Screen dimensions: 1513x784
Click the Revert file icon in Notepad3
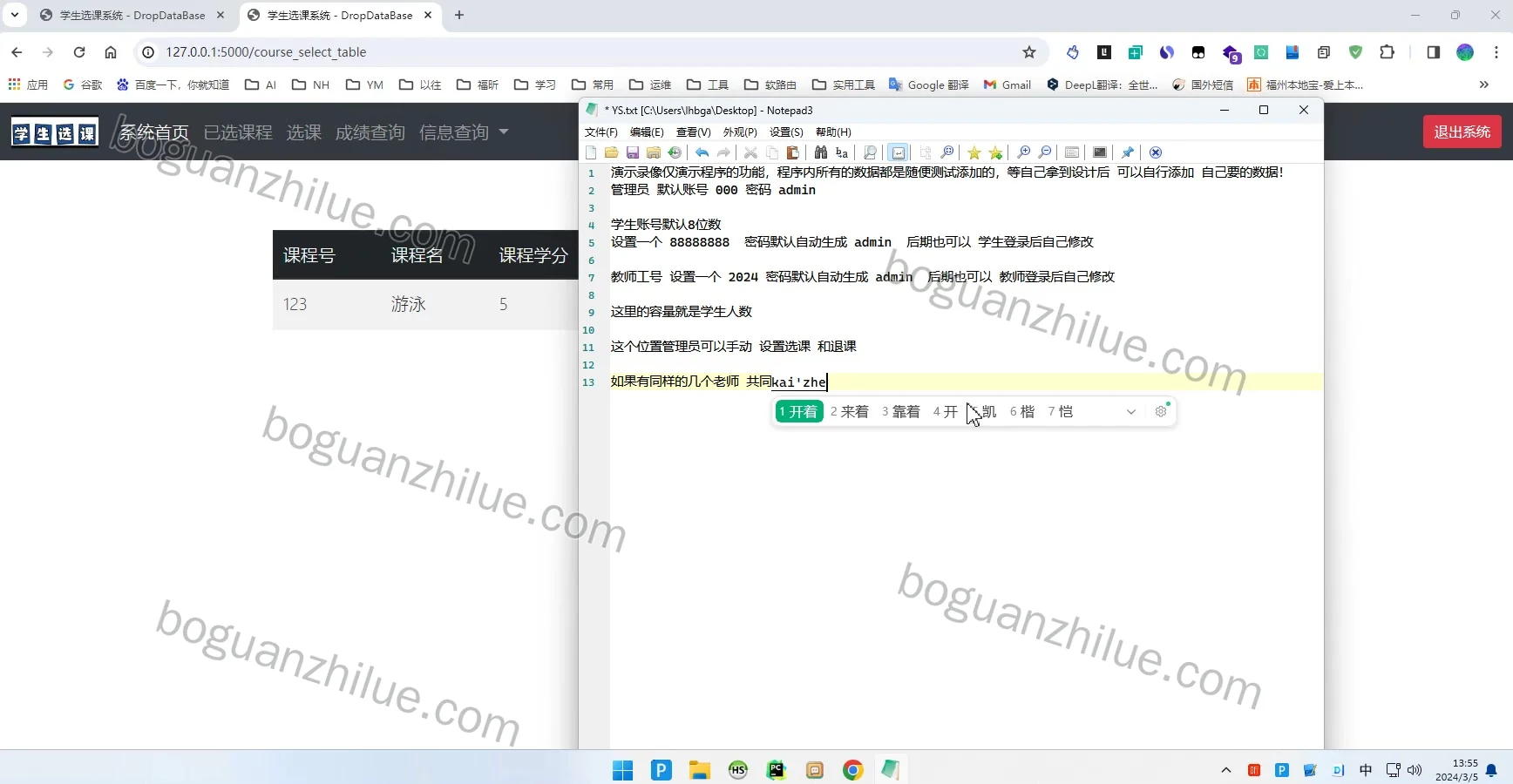[x=675, y=152]
